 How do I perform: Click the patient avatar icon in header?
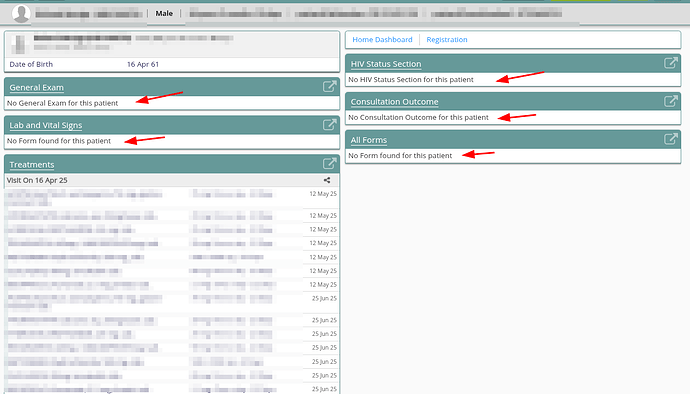click(x=21, y=13)
